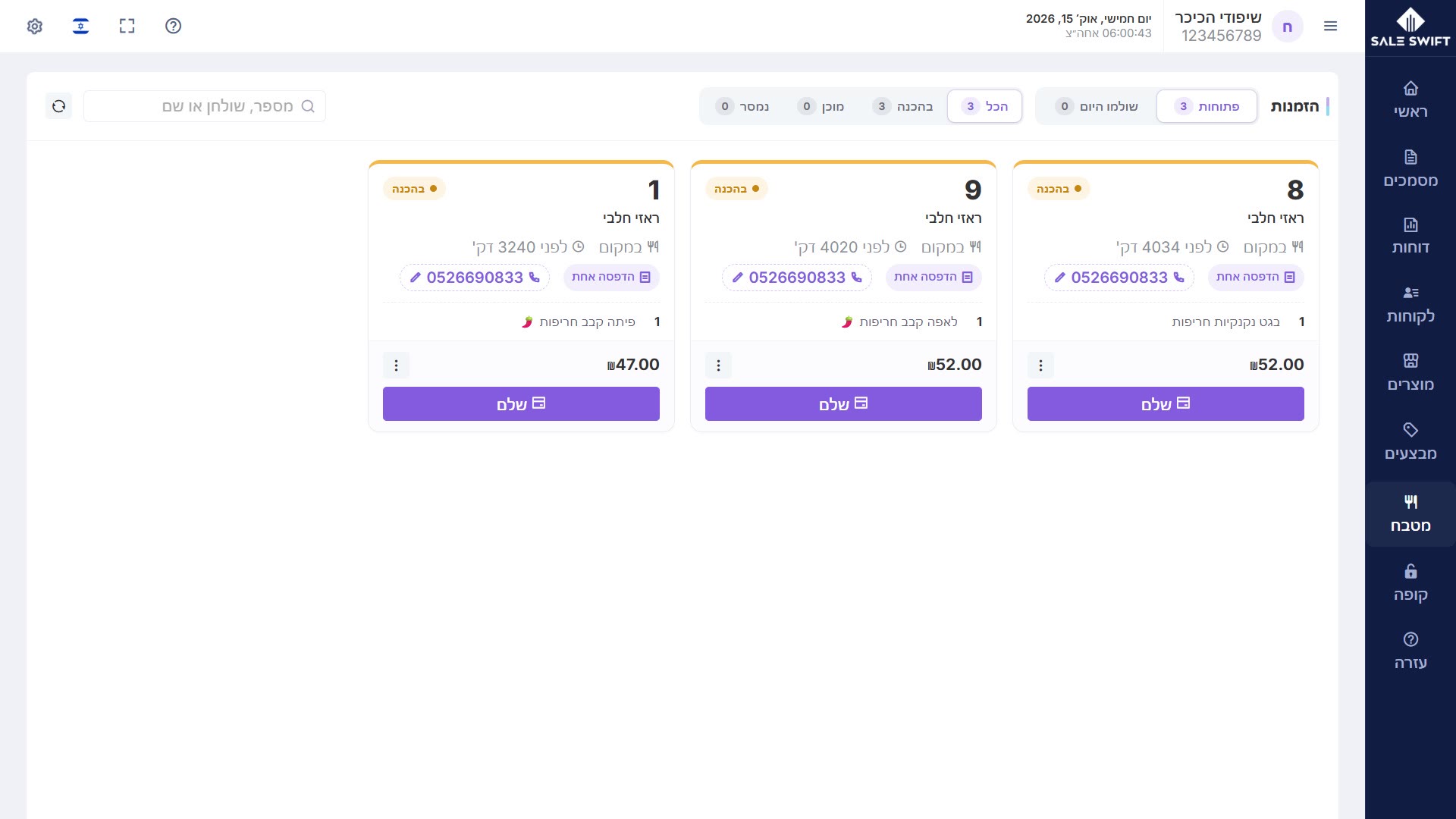Click item בגט נקנקיות חריפות

click(x=1225, y=322)
